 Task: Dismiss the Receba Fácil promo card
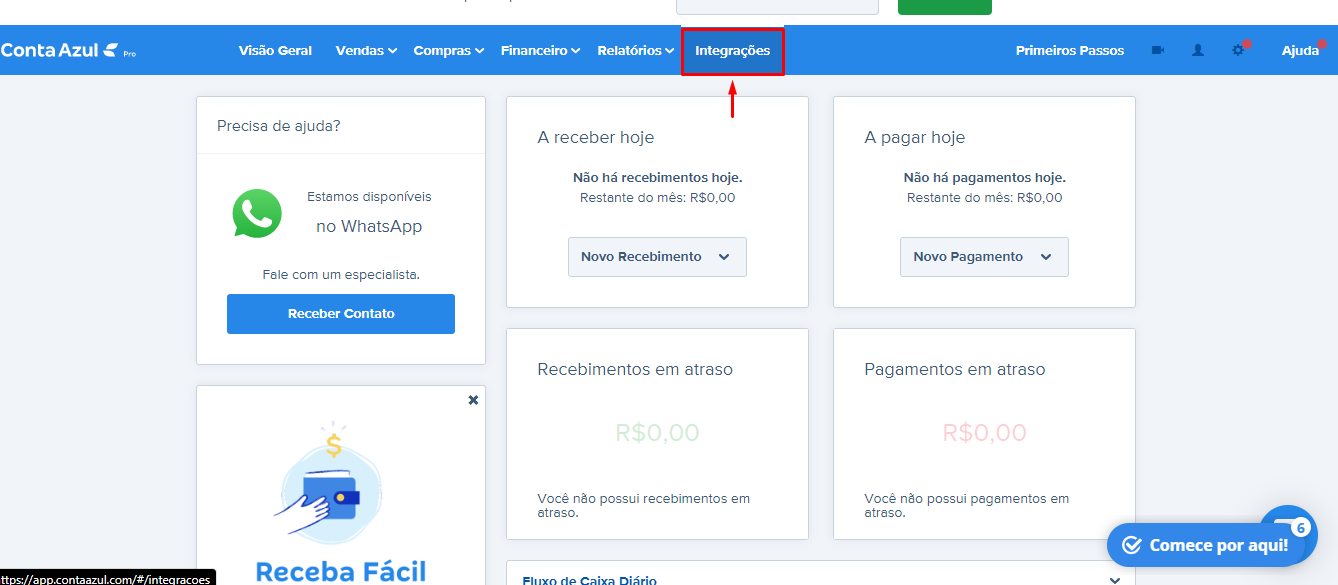(x=473, y=399)
